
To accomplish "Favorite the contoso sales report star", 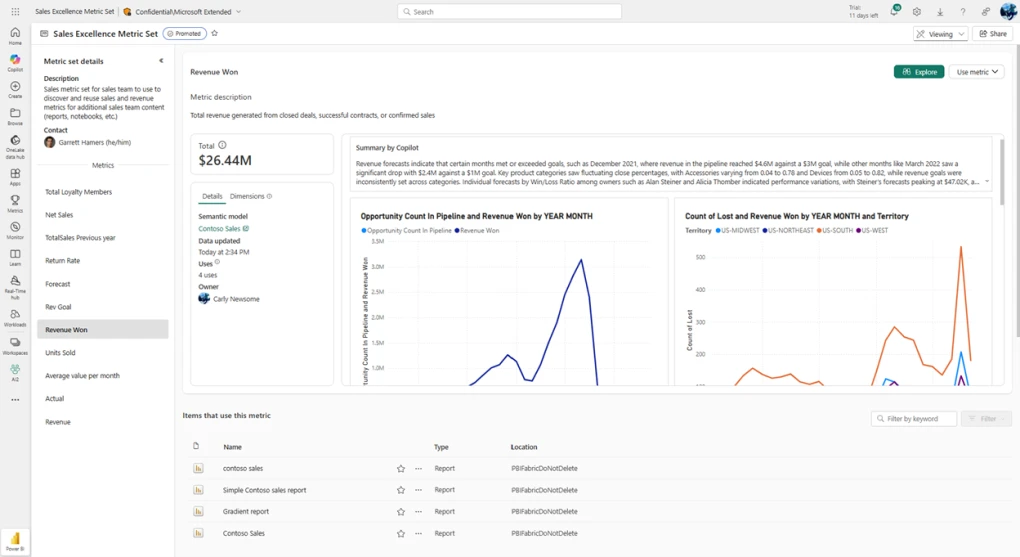I will 401,469.
